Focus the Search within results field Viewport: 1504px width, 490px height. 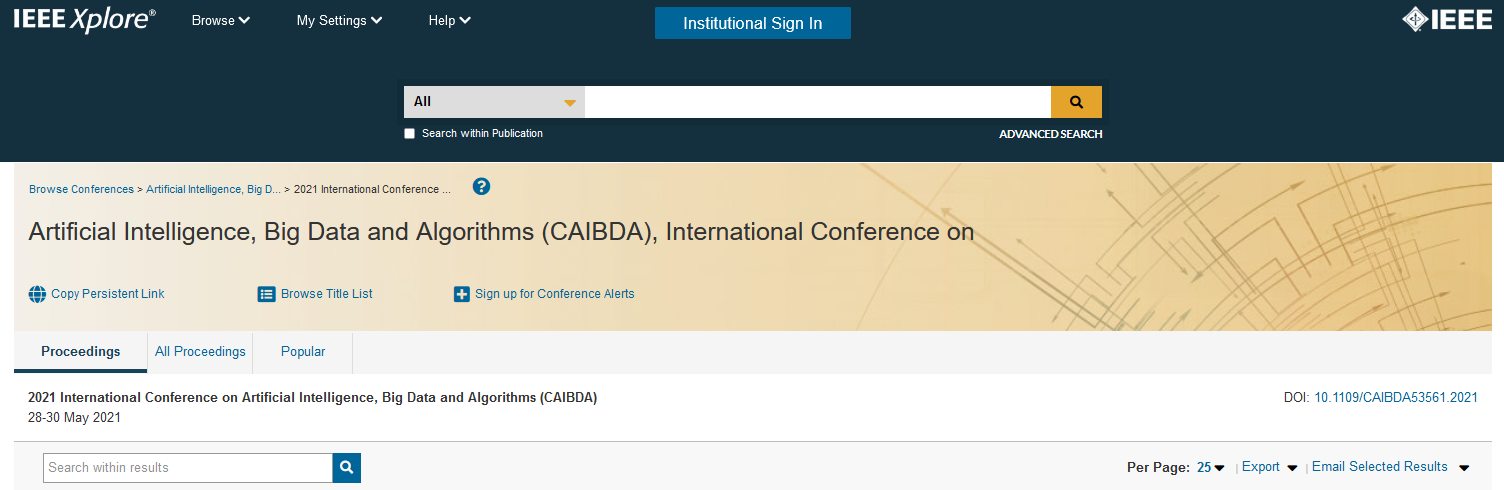pos(188,468)
